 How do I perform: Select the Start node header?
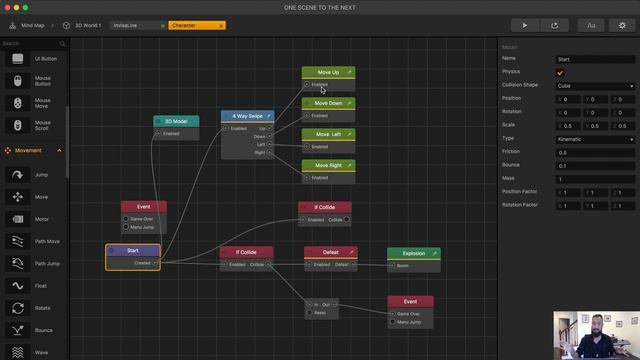(133, 251)
